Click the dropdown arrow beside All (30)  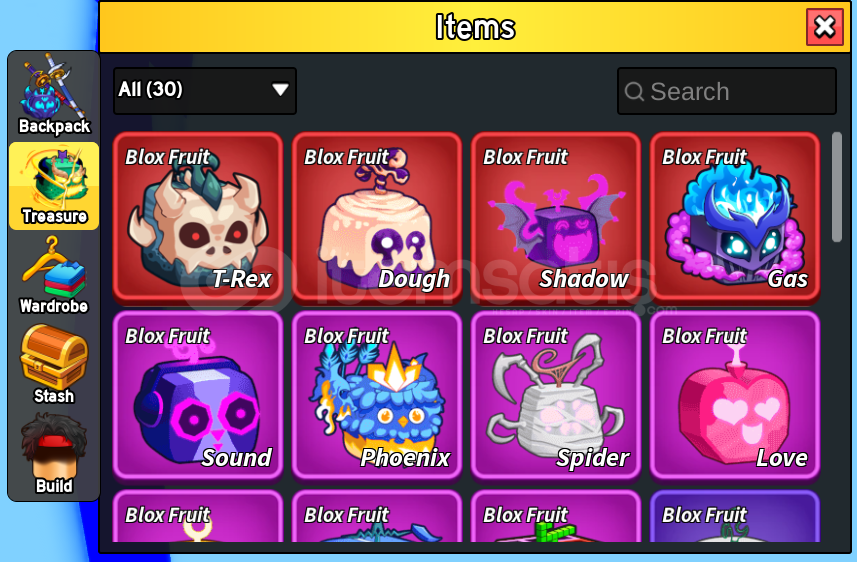pos(280,90)
